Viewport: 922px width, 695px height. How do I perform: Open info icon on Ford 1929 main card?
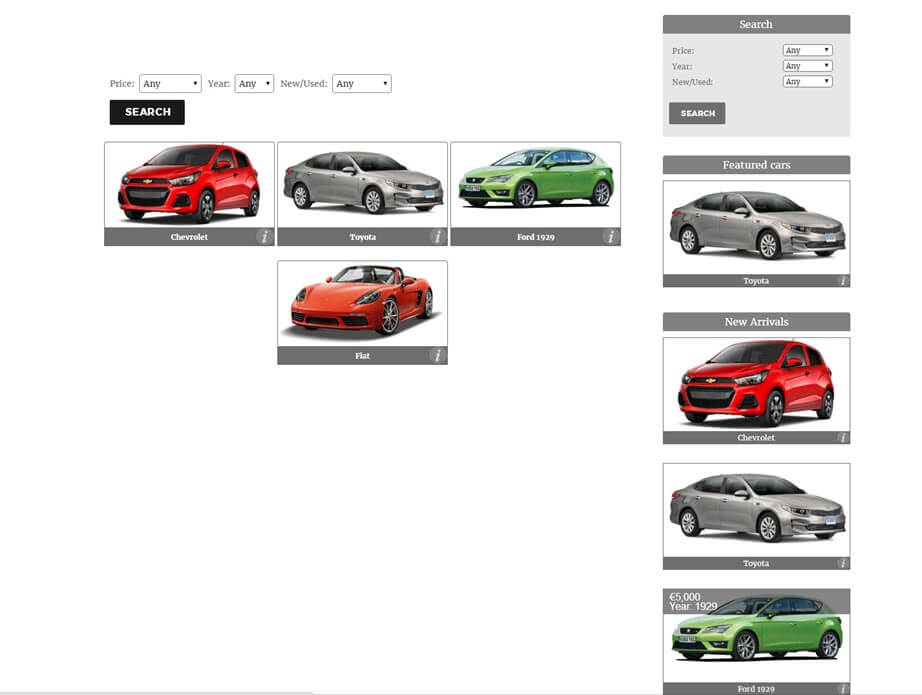coord(610,237)
